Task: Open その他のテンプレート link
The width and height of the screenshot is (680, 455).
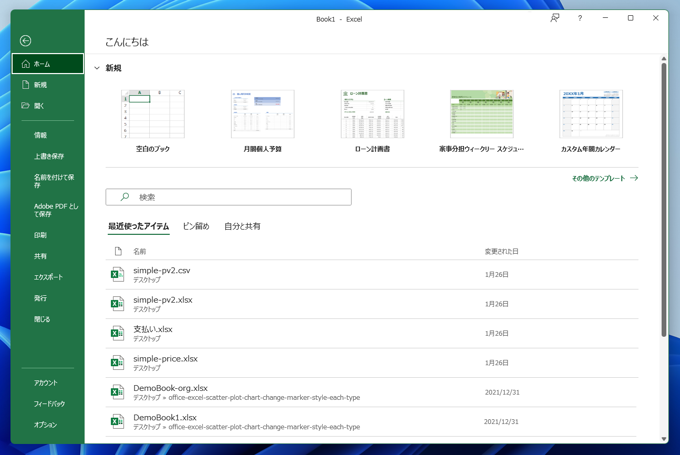Action: [x=605, y=178]
